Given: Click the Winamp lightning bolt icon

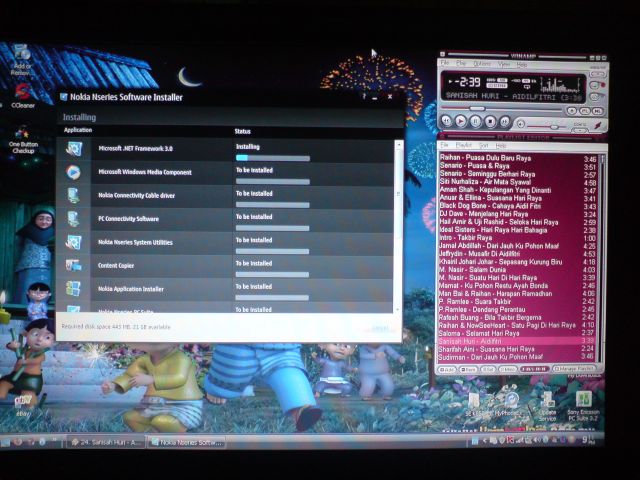Looking at the screenshot, I should click(598, 125).
